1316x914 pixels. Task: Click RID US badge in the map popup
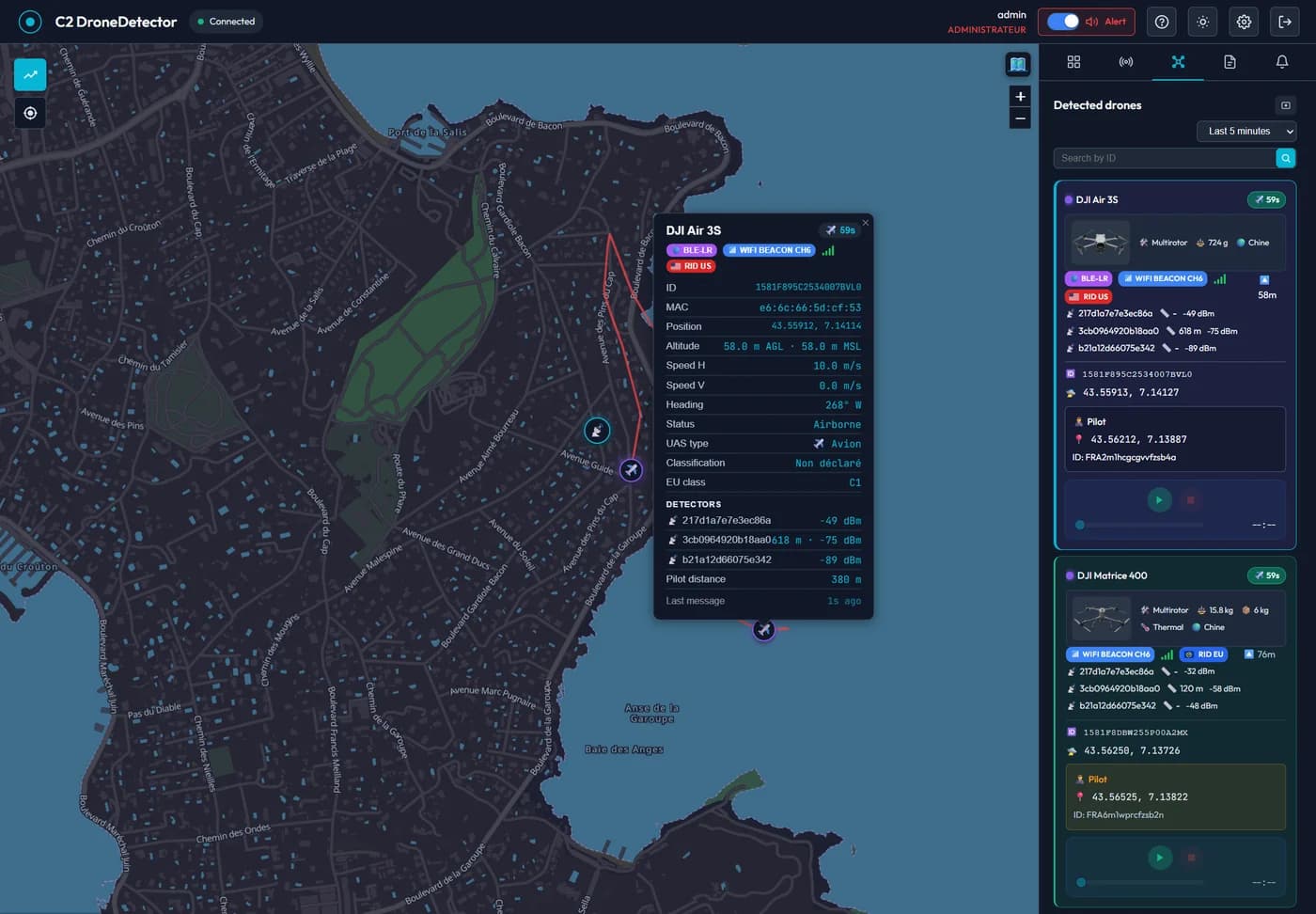(691, 266)
